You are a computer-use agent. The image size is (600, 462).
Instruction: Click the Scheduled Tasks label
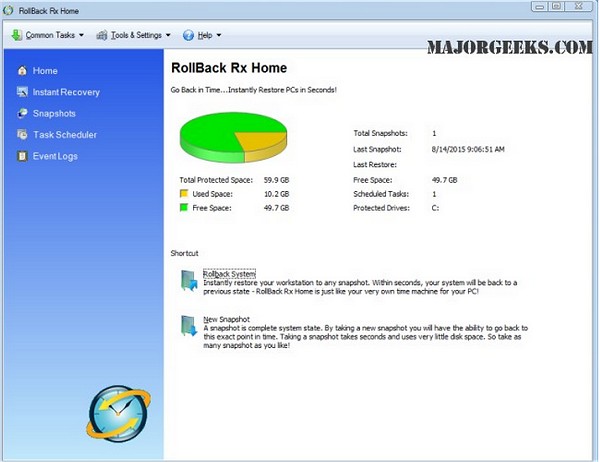click(381, 194)
